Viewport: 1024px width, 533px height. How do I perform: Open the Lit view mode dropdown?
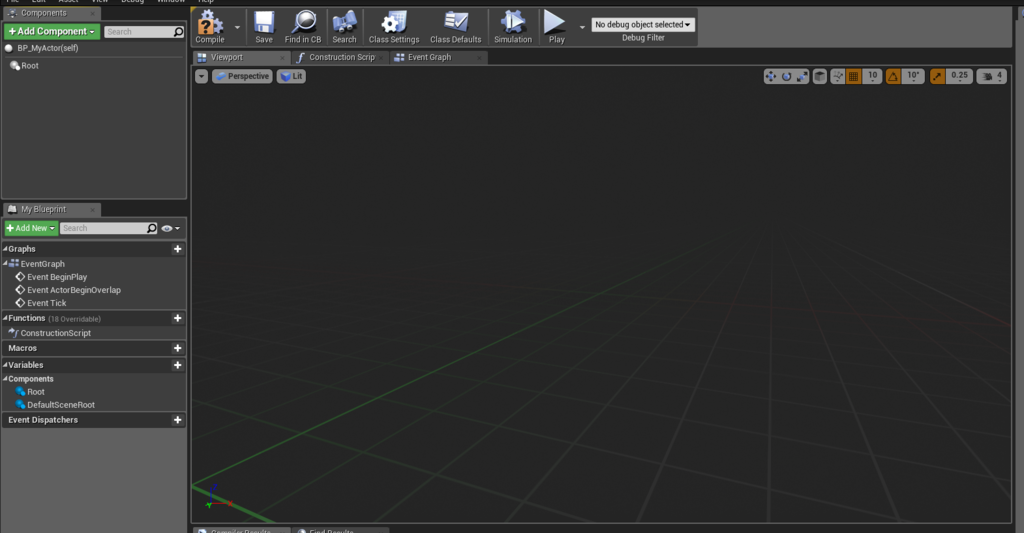pos(291,76)
